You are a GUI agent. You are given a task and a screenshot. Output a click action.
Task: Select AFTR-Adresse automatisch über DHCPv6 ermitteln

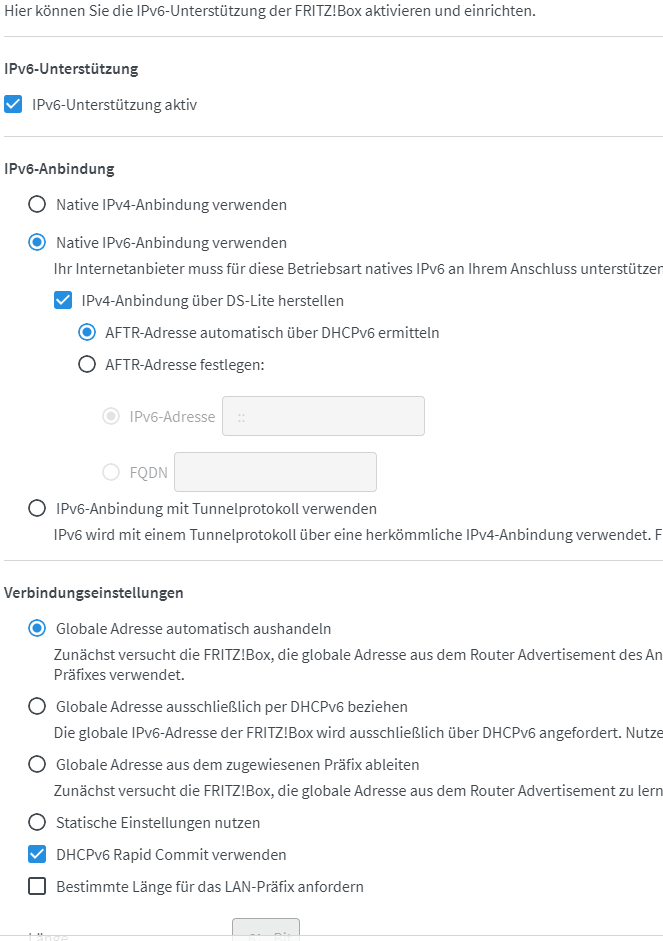pyautogui.click(x=87, y=332)
